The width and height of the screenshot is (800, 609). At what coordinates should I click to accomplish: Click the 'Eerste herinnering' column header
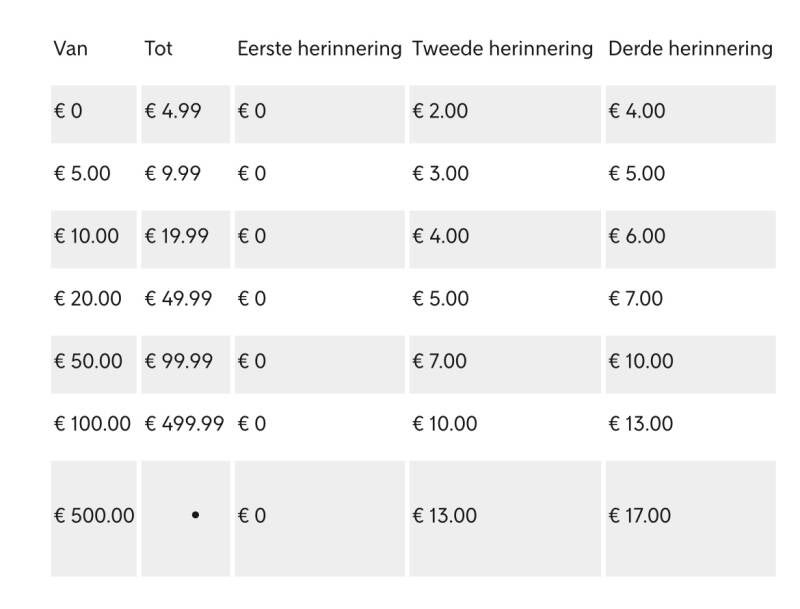click(x=319, y=48)
